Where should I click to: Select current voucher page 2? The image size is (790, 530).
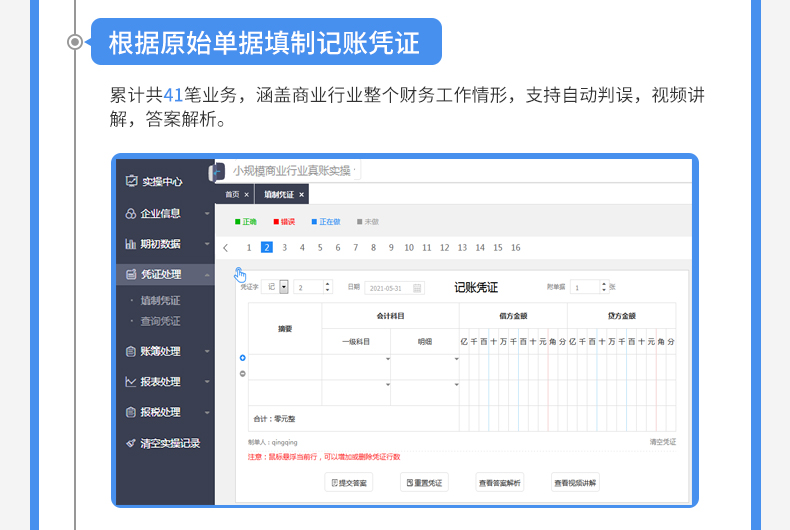tap(267, 247)
